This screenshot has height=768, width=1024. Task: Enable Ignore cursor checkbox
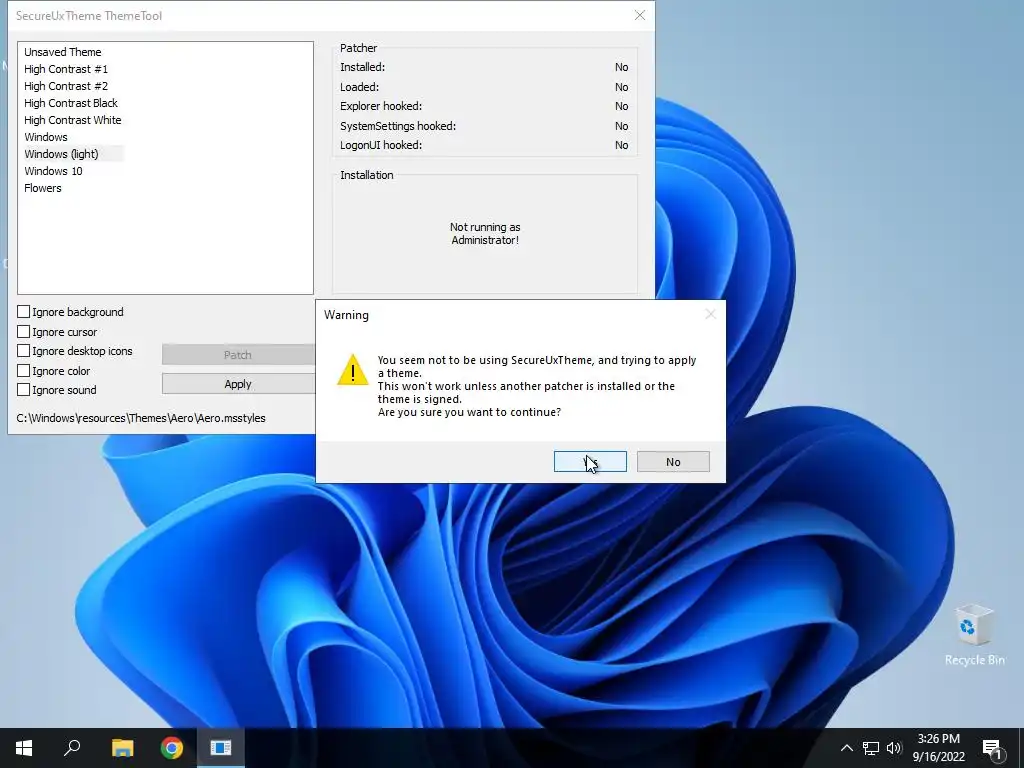24,332
